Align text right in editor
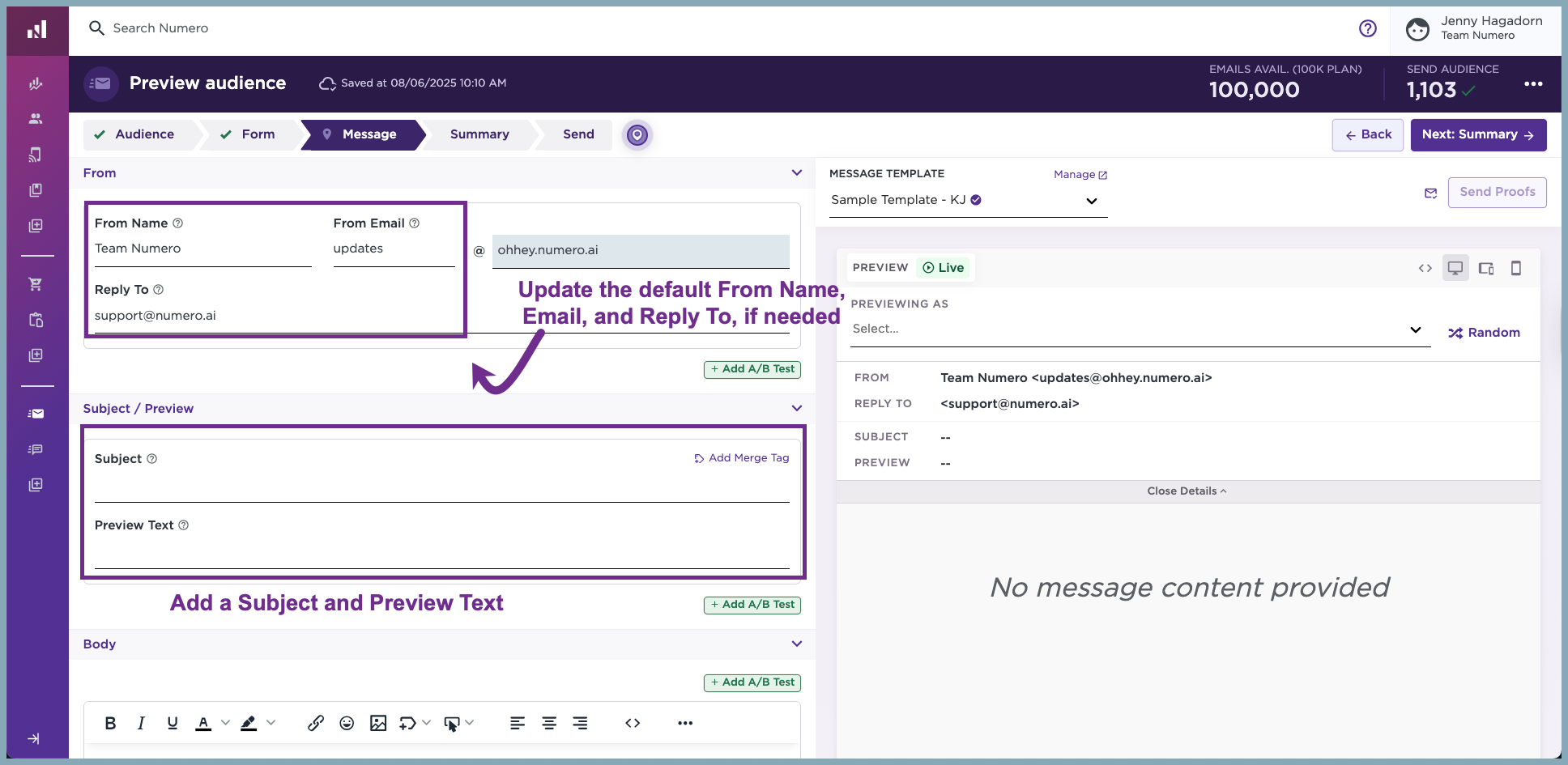Viewport: 1568px width, 765px height. coord(580,723)
